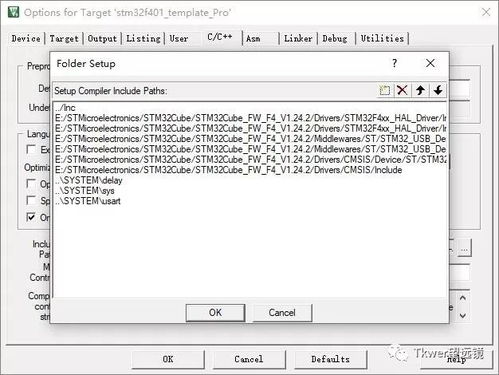Click the compiler control string scroll-up arrow

coord(463,298)
